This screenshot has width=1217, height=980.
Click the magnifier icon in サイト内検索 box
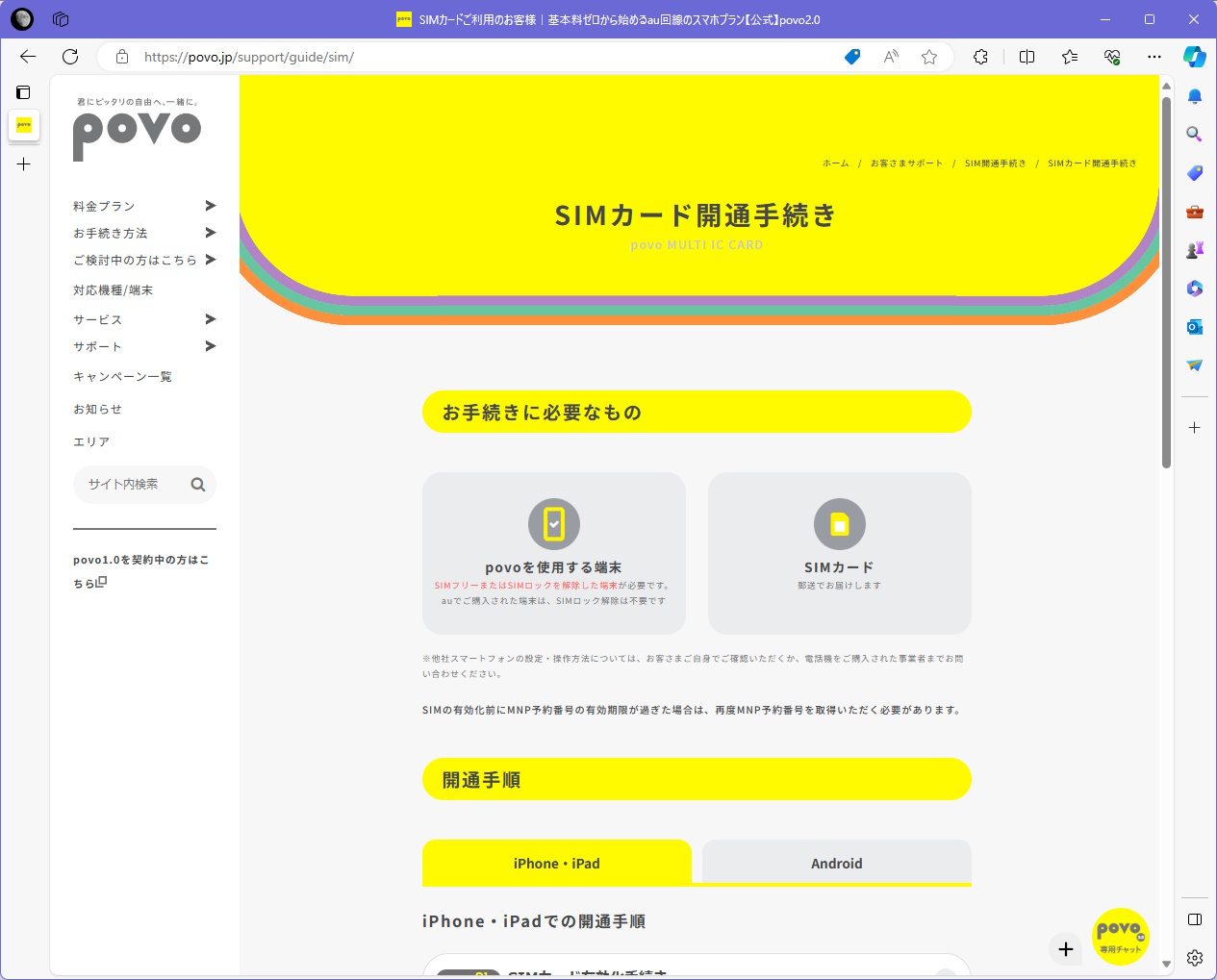point(198,485)
